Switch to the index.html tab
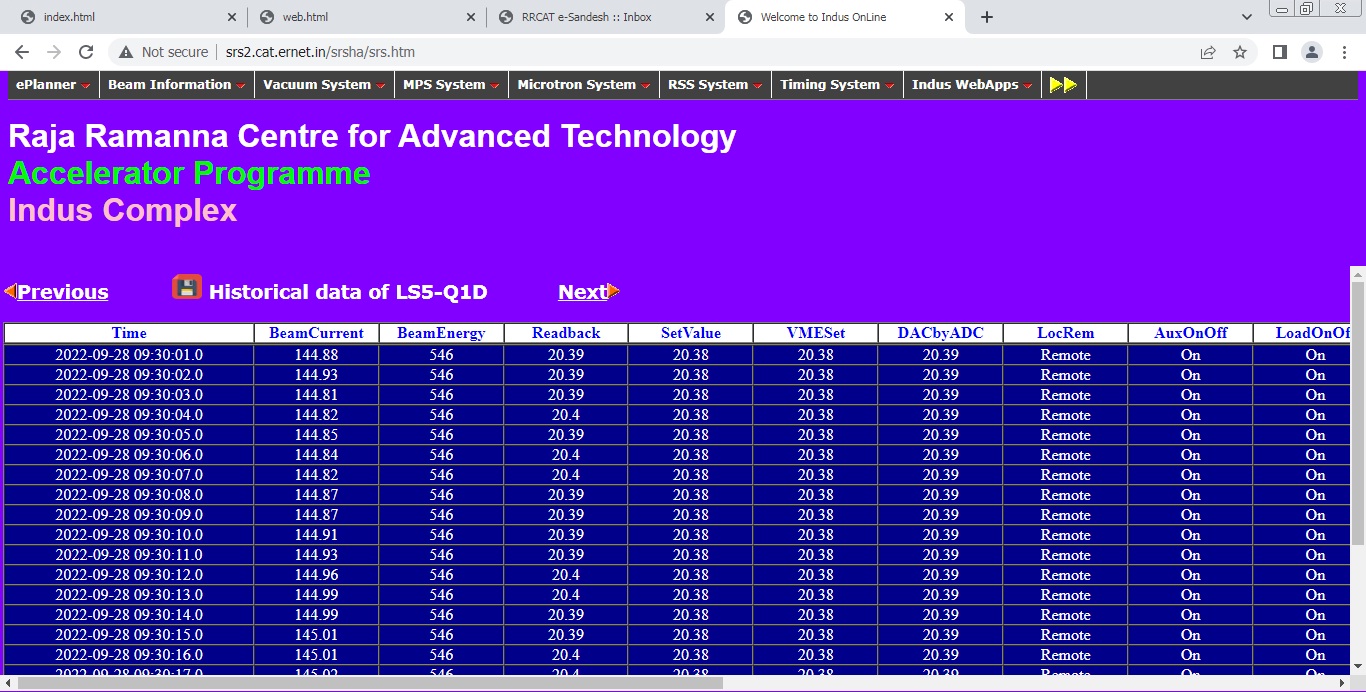This screenshot has height=692, width=1366. pos(126,17)
